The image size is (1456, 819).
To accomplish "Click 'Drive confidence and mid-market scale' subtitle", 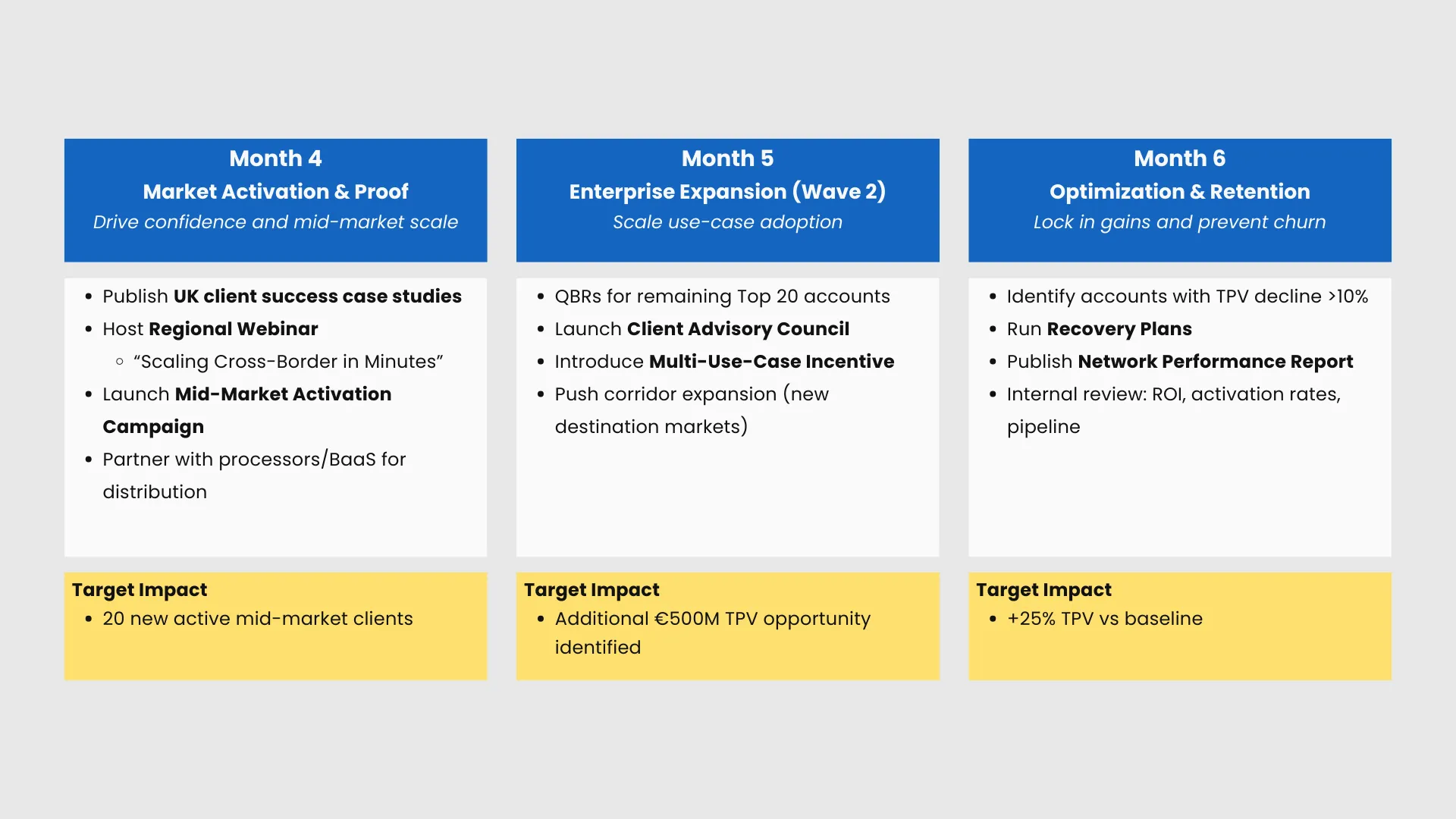I will [275, 222].
